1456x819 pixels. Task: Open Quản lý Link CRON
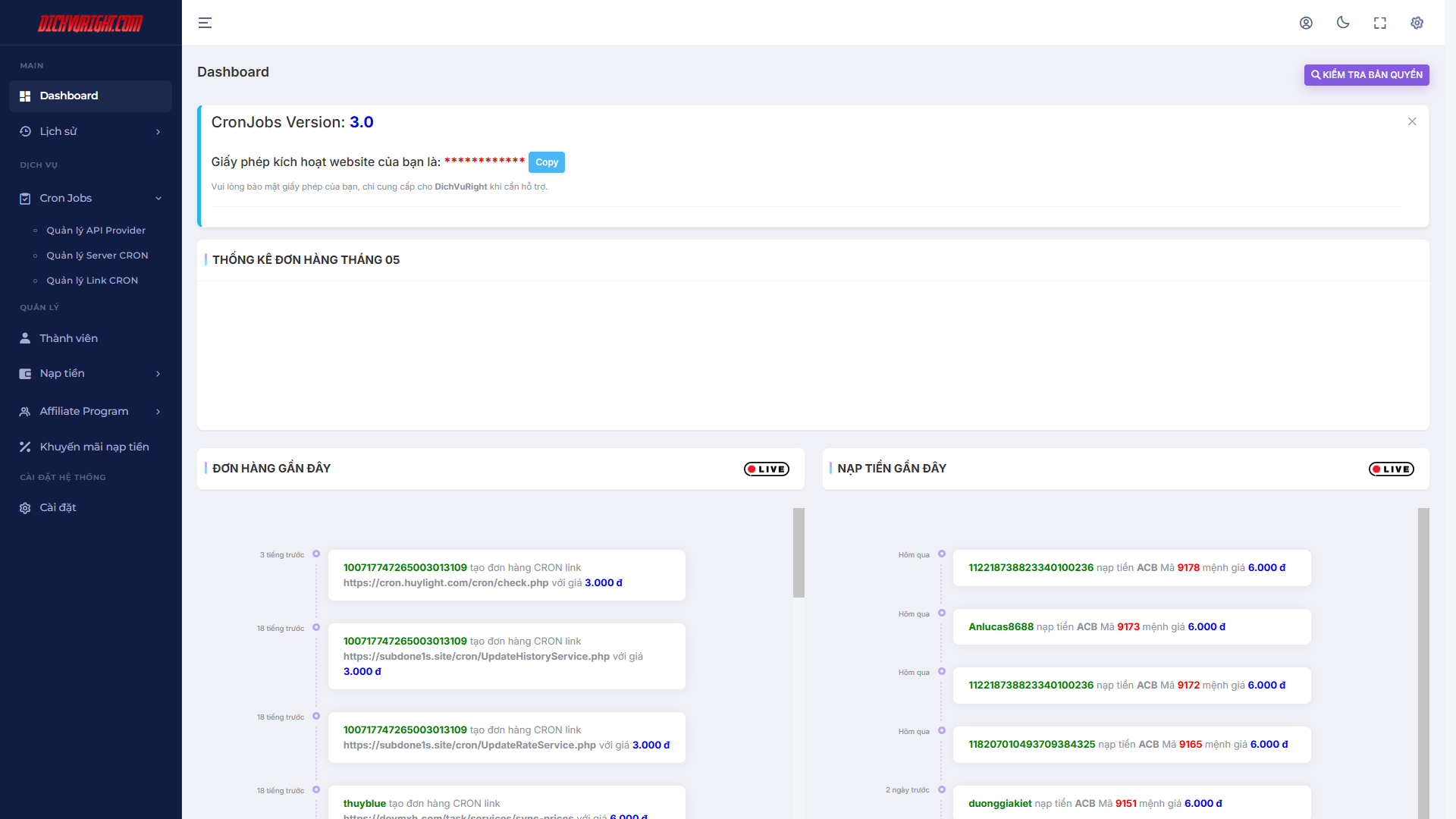tap(92, 281)
